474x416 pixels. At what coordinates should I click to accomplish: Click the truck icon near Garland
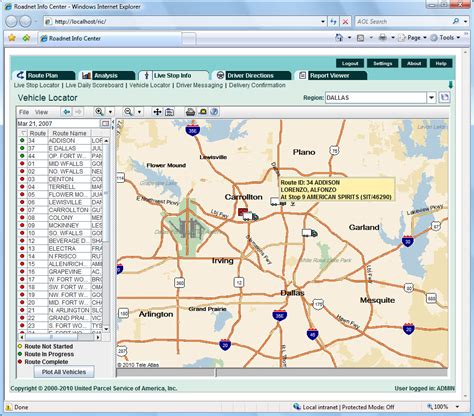click(x=310, y=233)
